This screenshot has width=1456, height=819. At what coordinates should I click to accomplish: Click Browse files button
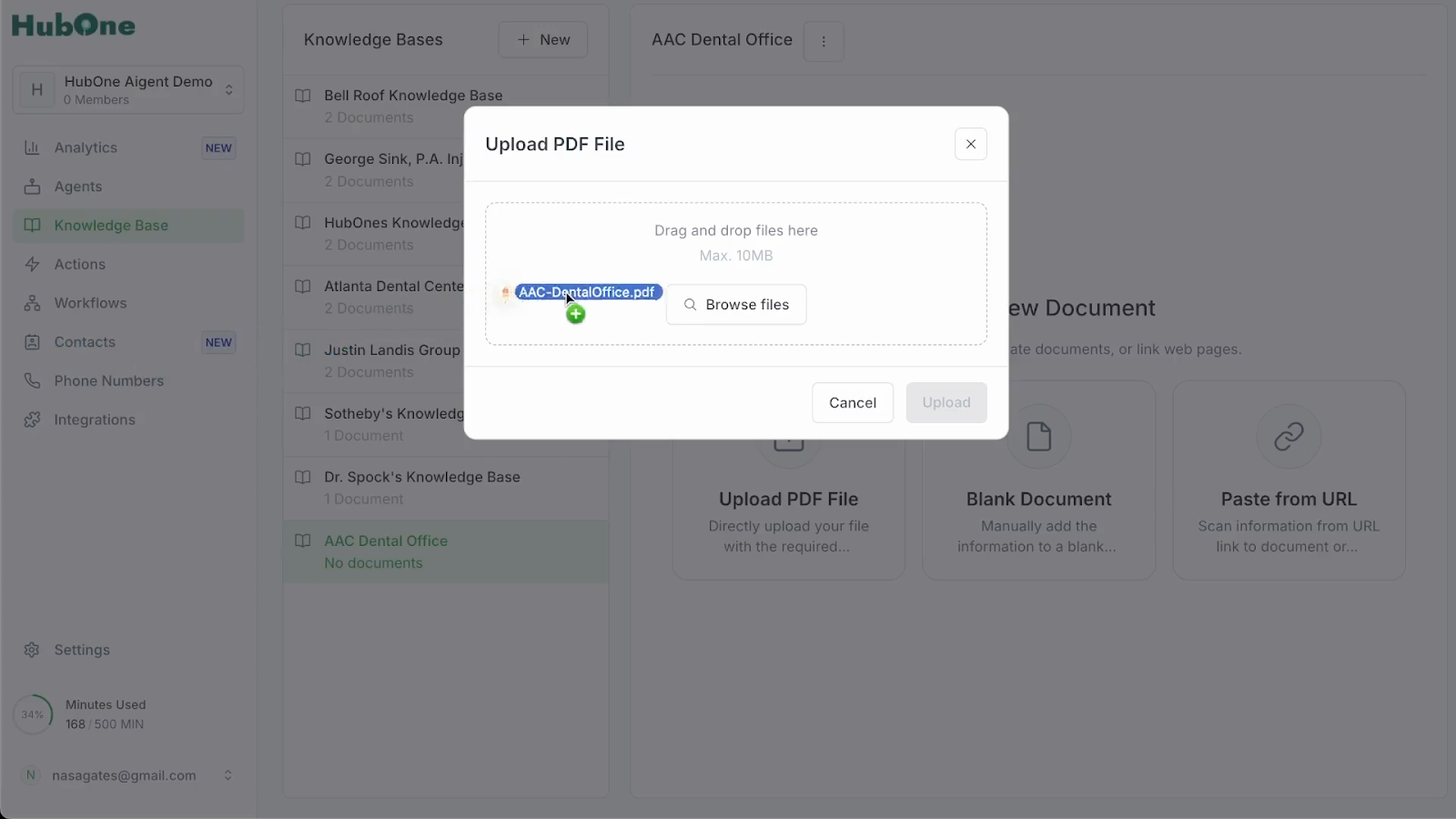(736, 305)
